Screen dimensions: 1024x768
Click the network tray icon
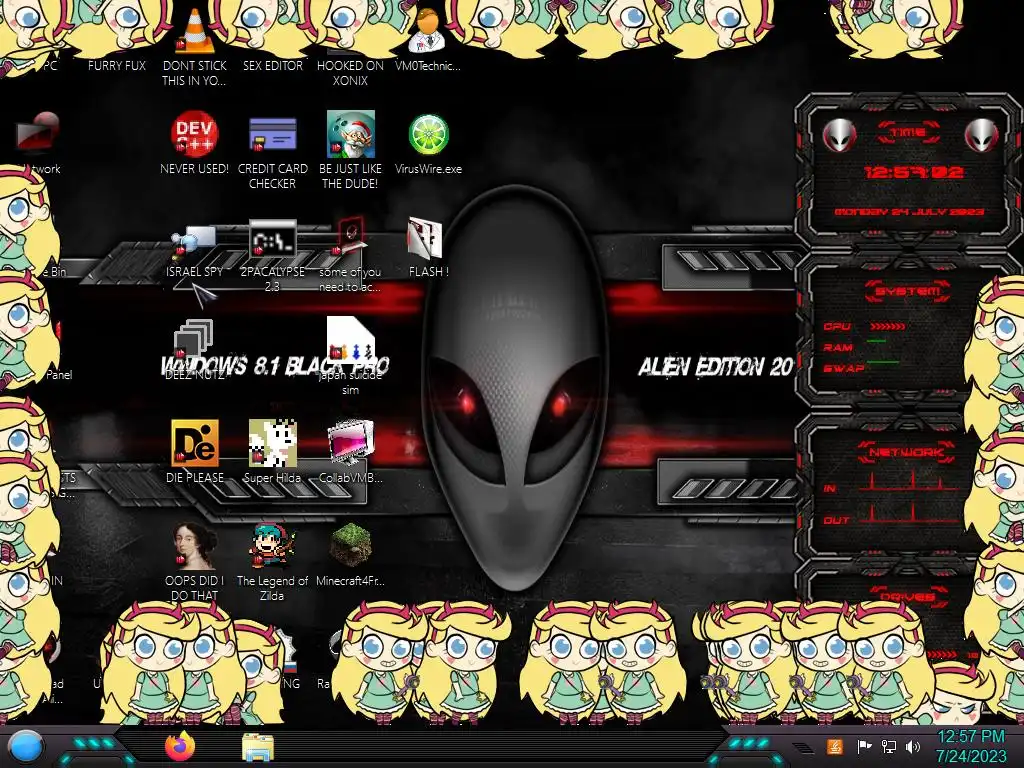pos(889,746)
